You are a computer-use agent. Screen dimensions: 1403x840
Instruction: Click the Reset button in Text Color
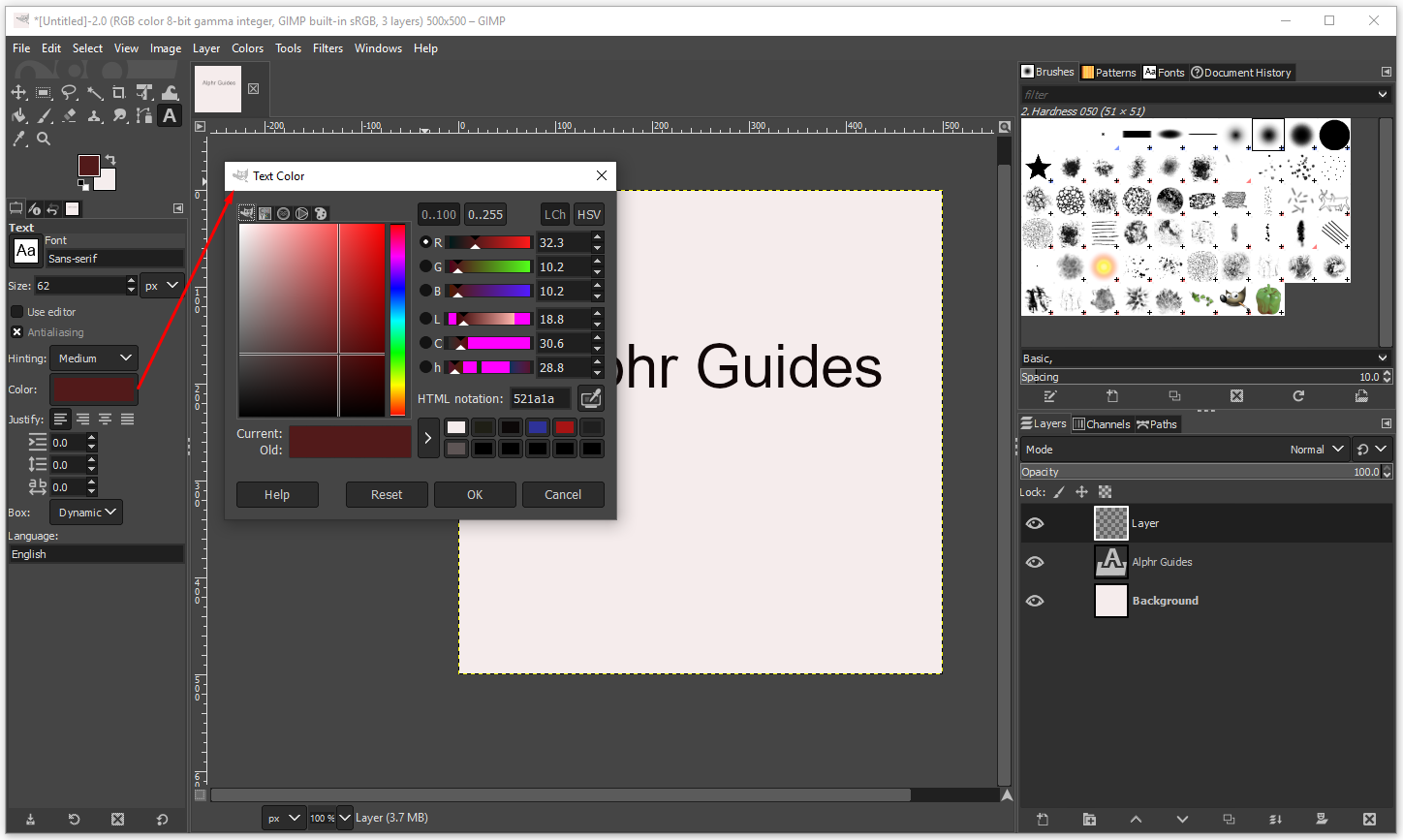pyautogui.click(x=387, y=495)
